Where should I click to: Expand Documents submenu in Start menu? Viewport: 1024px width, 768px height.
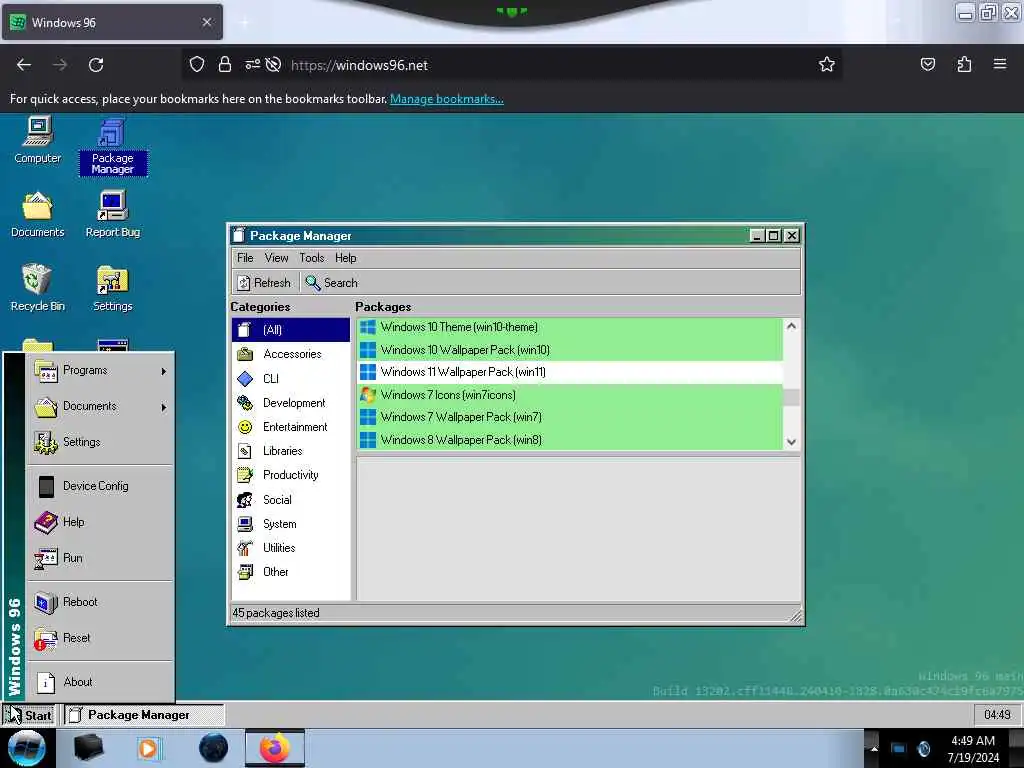pyautogui.click(x=100, y=407)
